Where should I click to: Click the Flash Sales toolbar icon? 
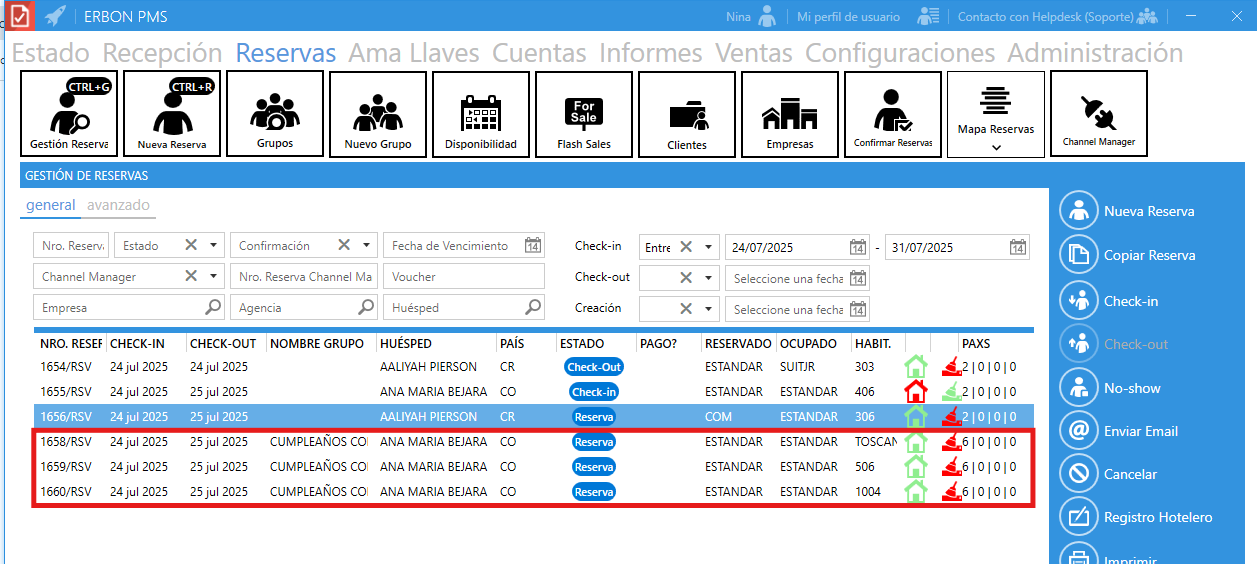(584, 114)
